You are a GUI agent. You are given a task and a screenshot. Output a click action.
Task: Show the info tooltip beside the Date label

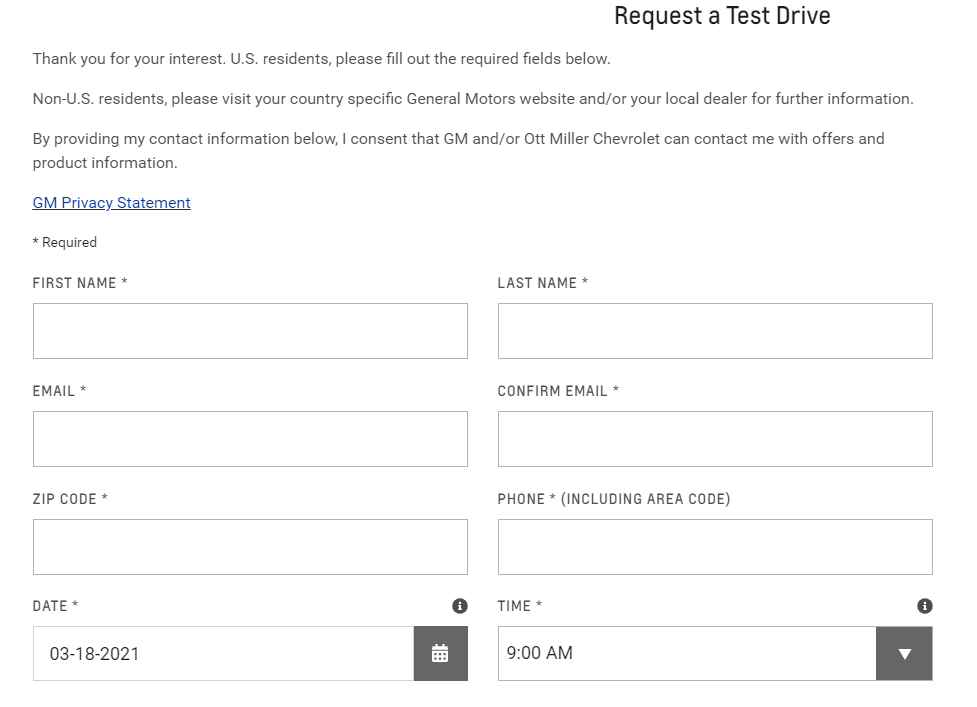coord(460,606)
